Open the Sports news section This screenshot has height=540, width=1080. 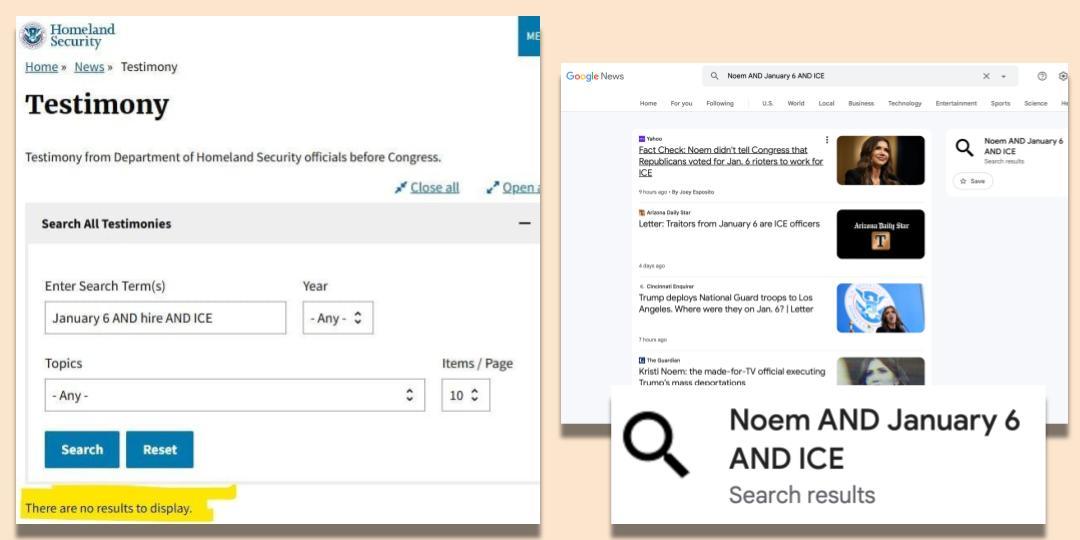(1000, 103)
